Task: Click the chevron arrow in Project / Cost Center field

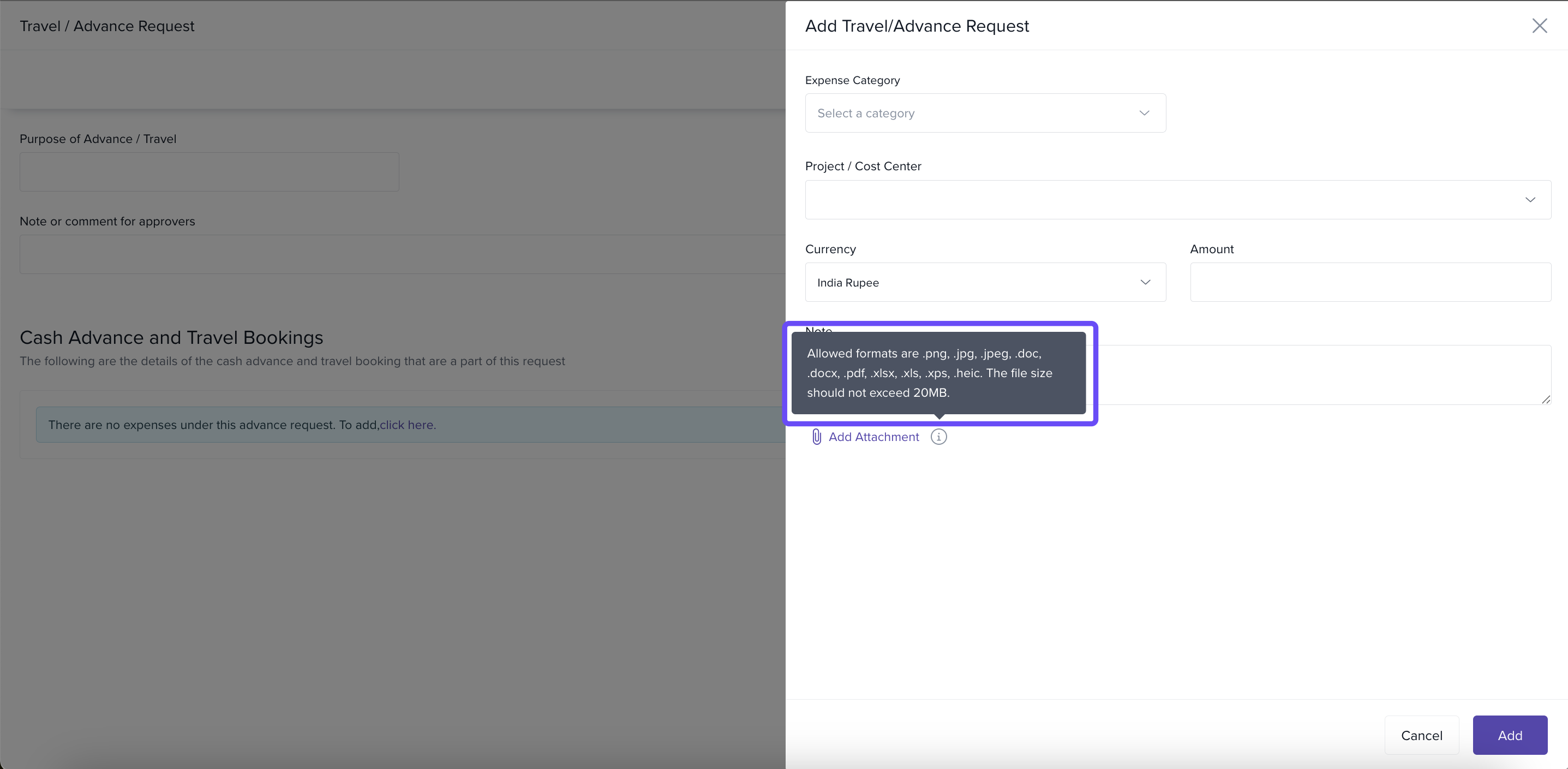Action: (1530, 200)
